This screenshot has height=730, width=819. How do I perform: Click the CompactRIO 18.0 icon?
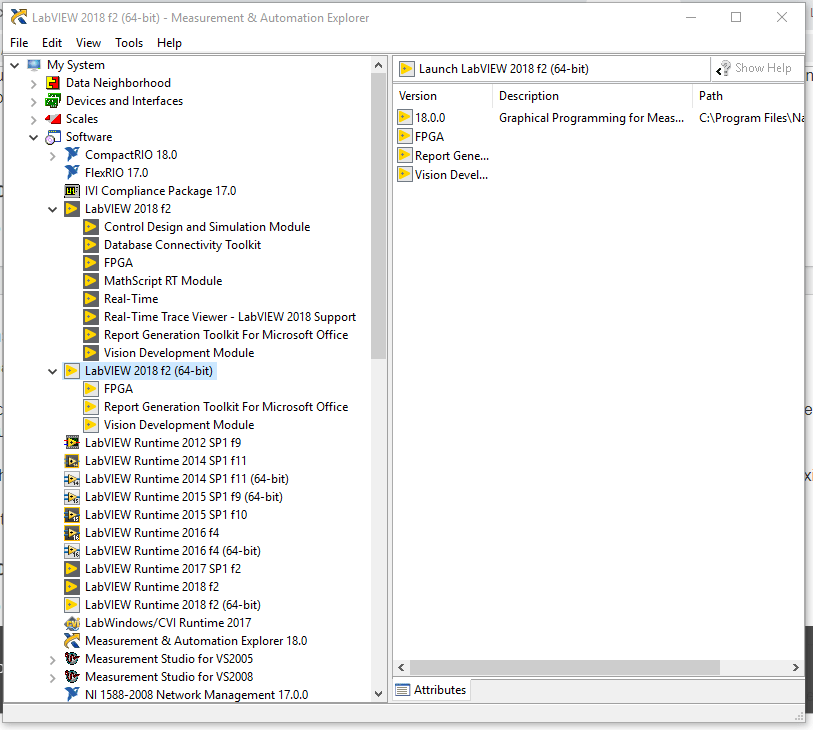pyautogui.click(x=72, y=155)
